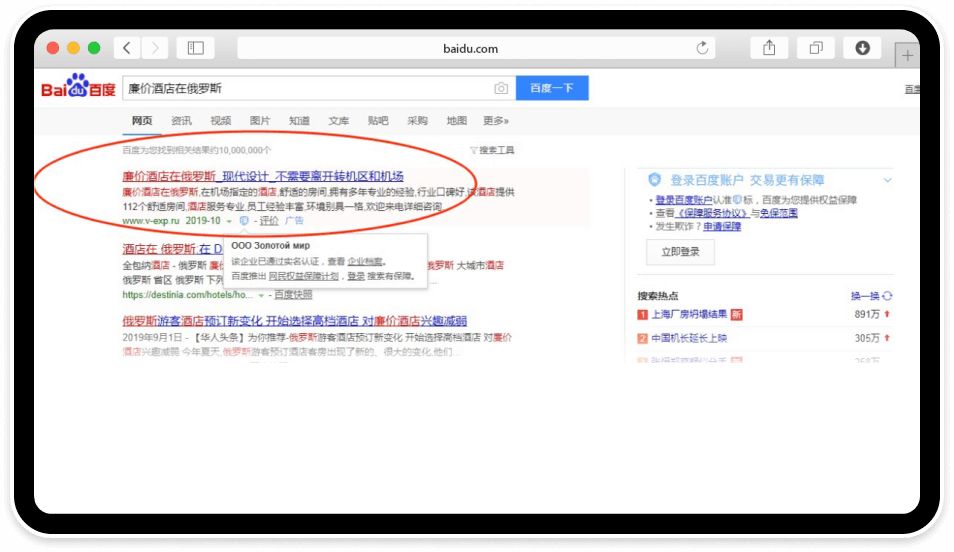Add a new Safari tab
This screenshot has height=552, width=954.
[x=907, y=55]
